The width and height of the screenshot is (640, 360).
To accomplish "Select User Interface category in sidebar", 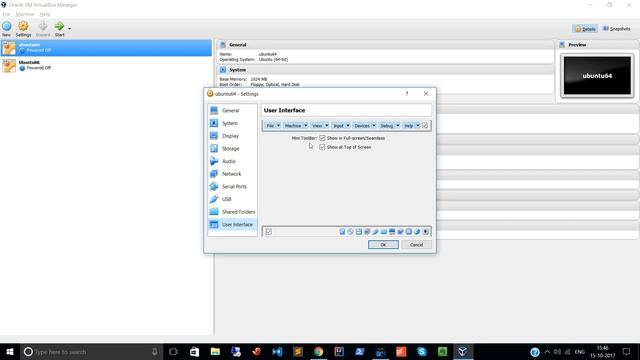I will pyautogui.click(x=233, y=224).
